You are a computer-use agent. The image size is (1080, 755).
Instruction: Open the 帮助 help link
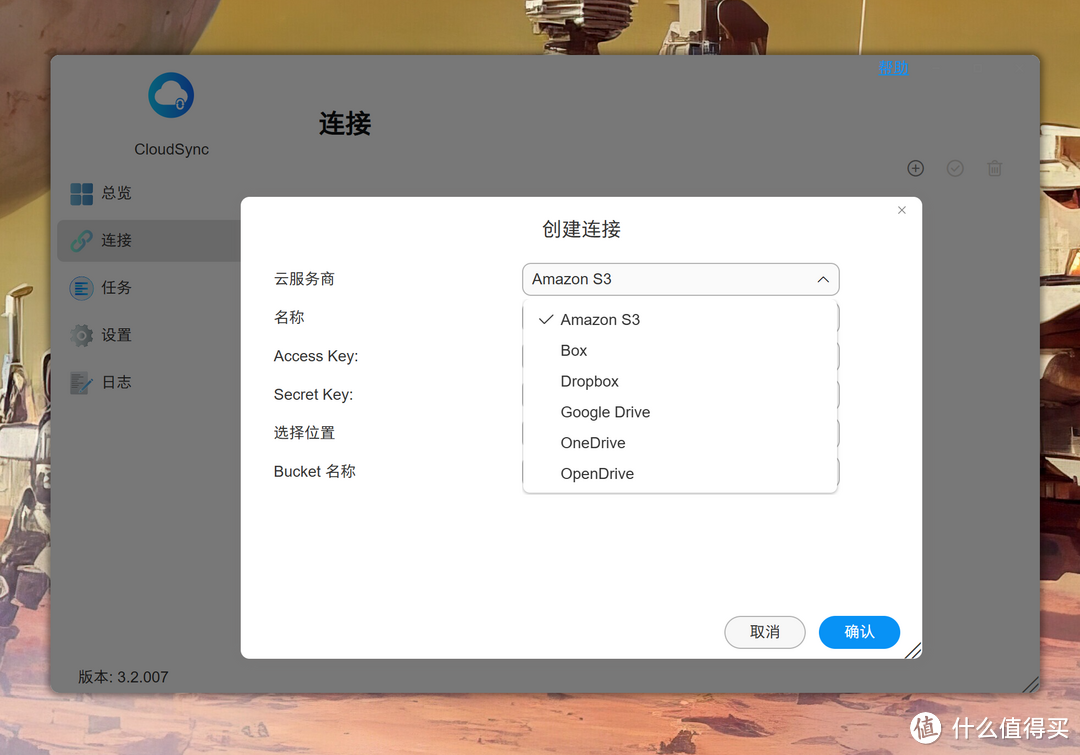[893, 68]
